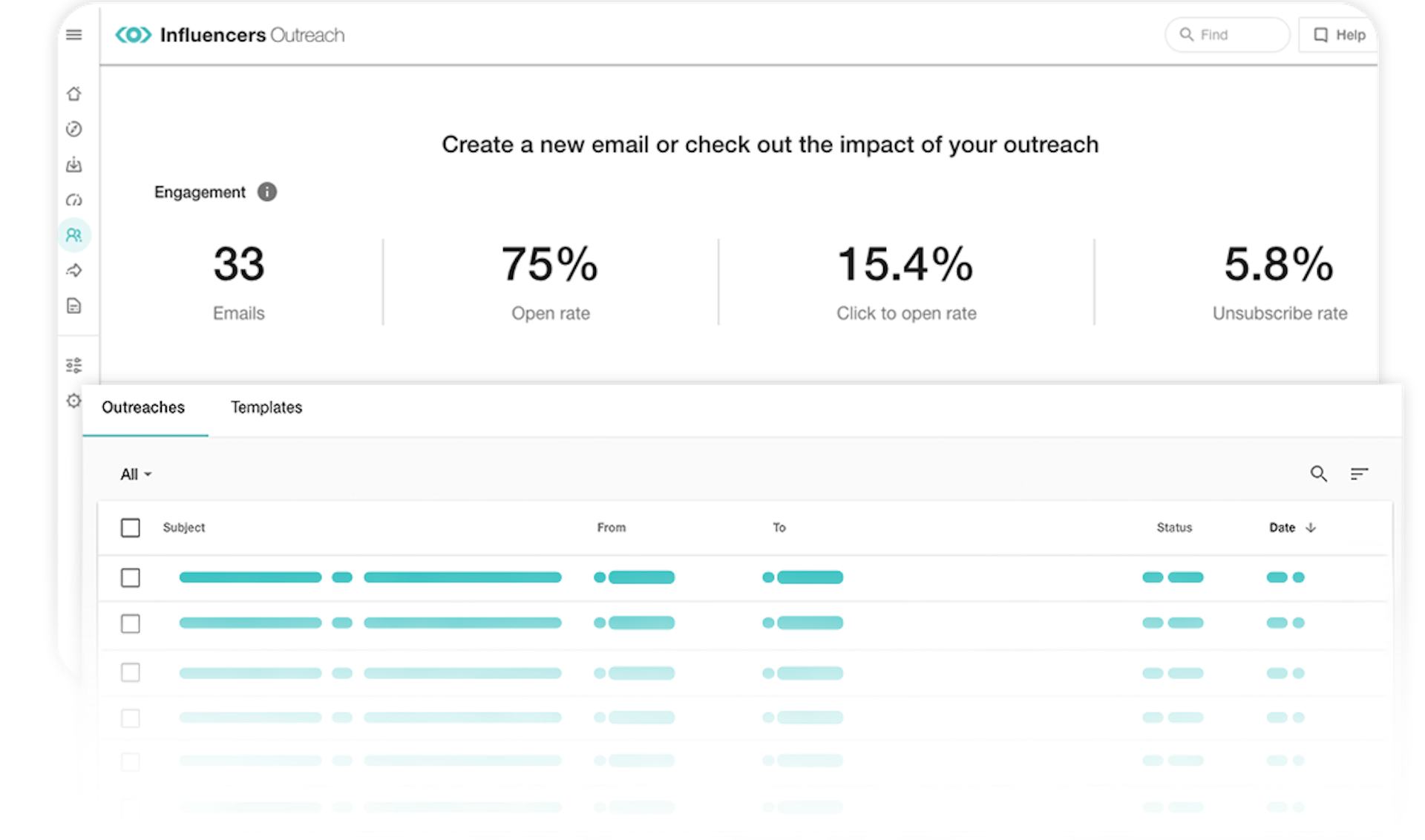Click the Search icon in outreach list
This screenshot has height=840, width=1425.
tap(1318, 473)
